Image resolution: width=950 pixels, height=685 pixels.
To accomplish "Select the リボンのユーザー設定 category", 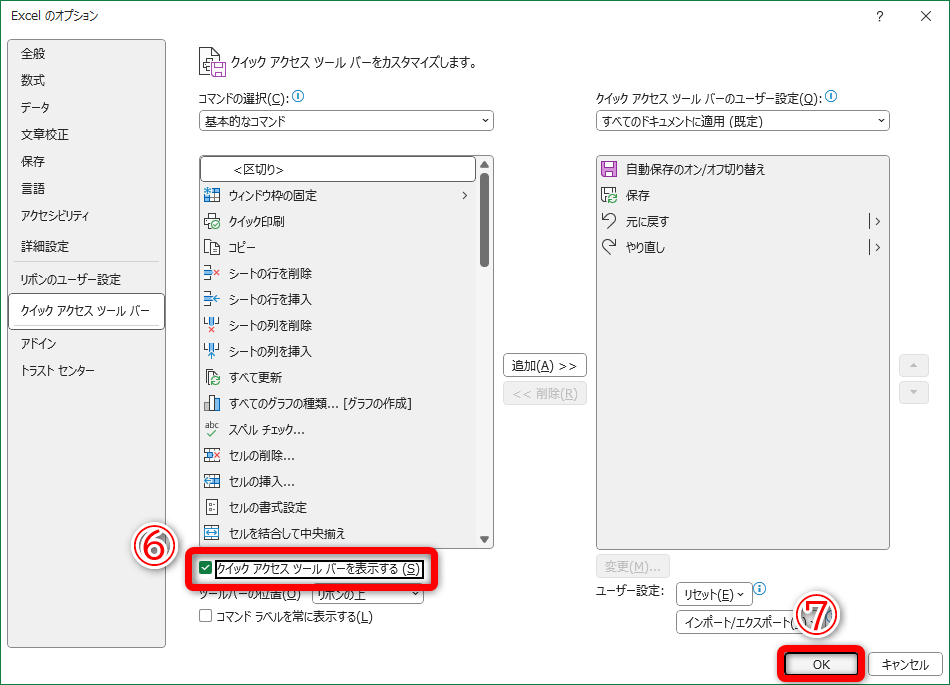I will [69, 278].
